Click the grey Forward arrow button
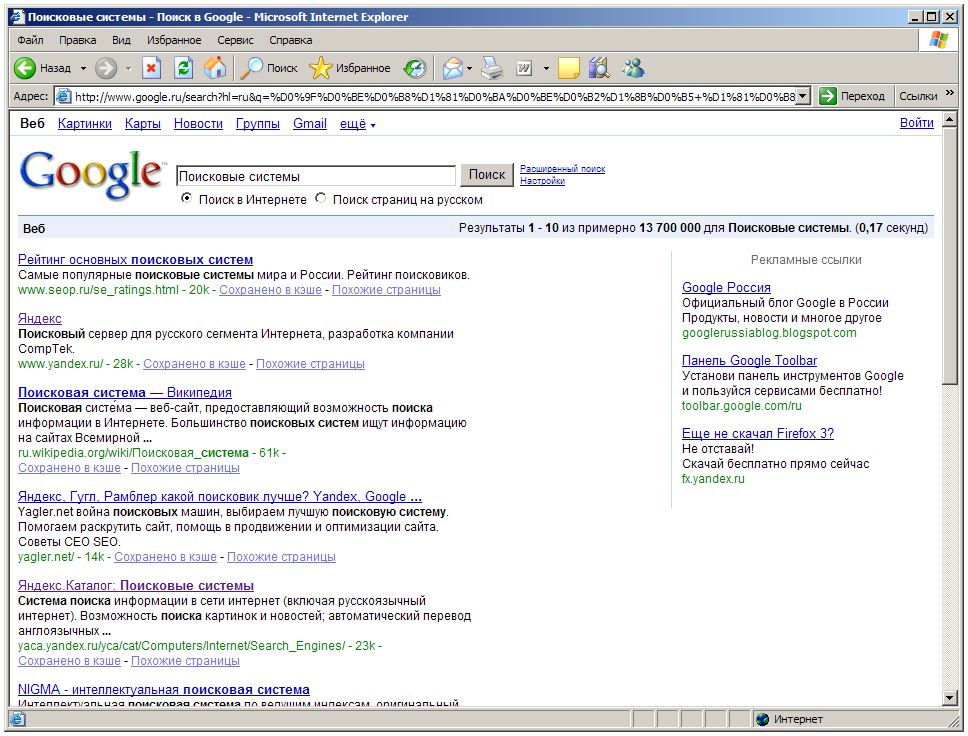 pyautogui.click(x=106, y=68)
